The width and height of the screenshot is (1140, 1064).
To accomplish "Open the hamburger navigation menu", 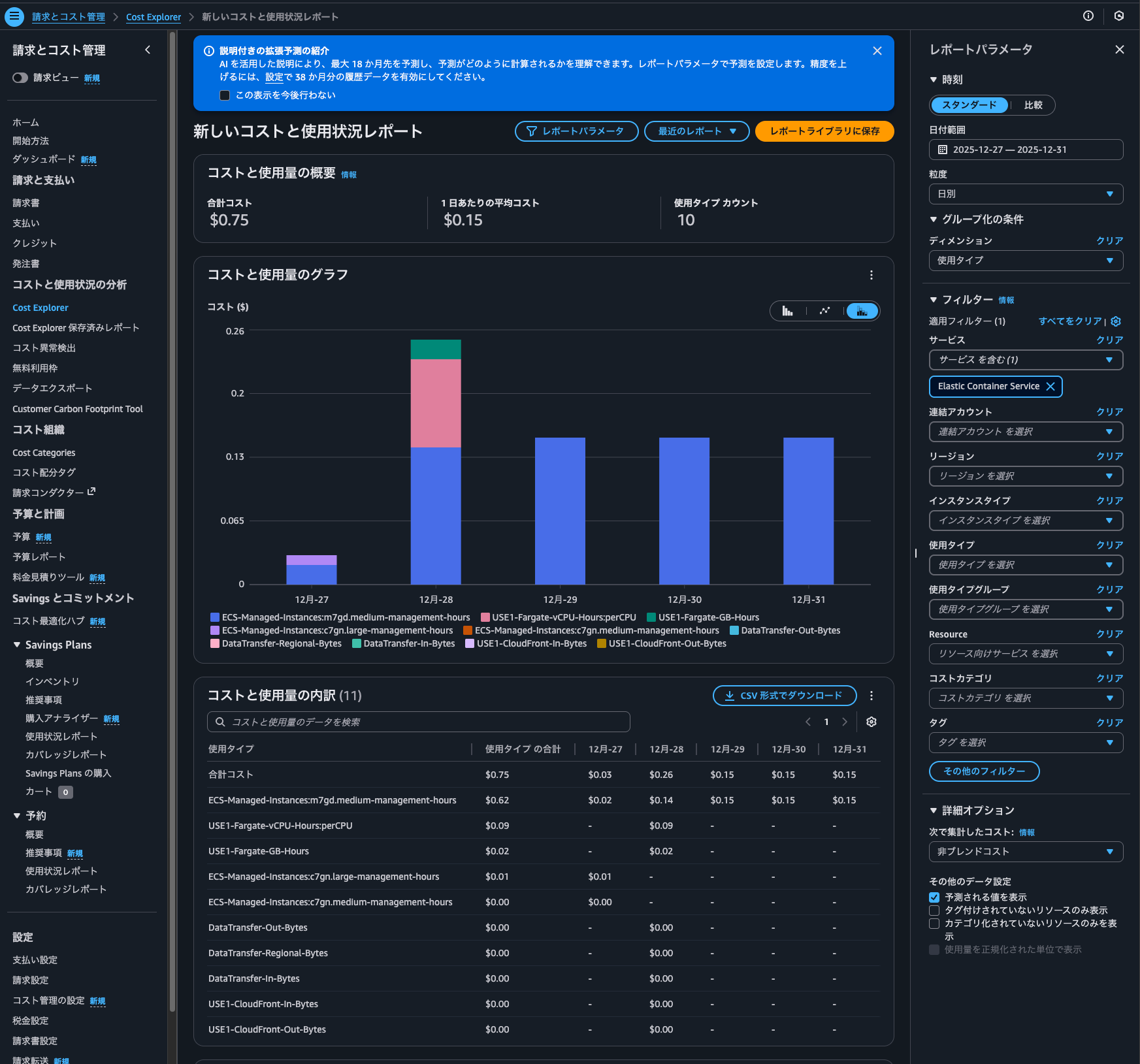I will (x=14, y=16).
